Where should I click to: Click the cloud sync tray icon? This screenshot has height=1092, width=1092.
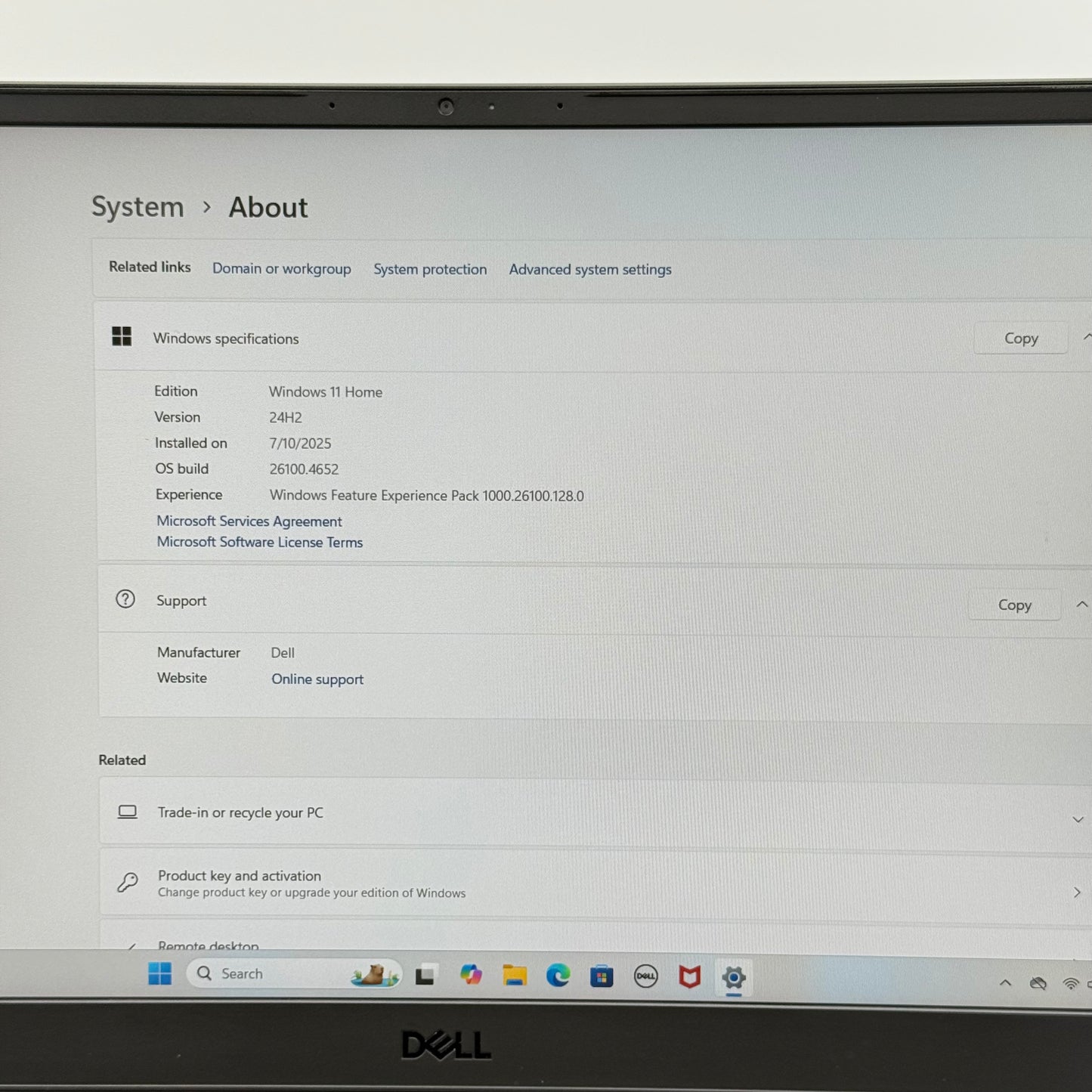point(1038,983)
